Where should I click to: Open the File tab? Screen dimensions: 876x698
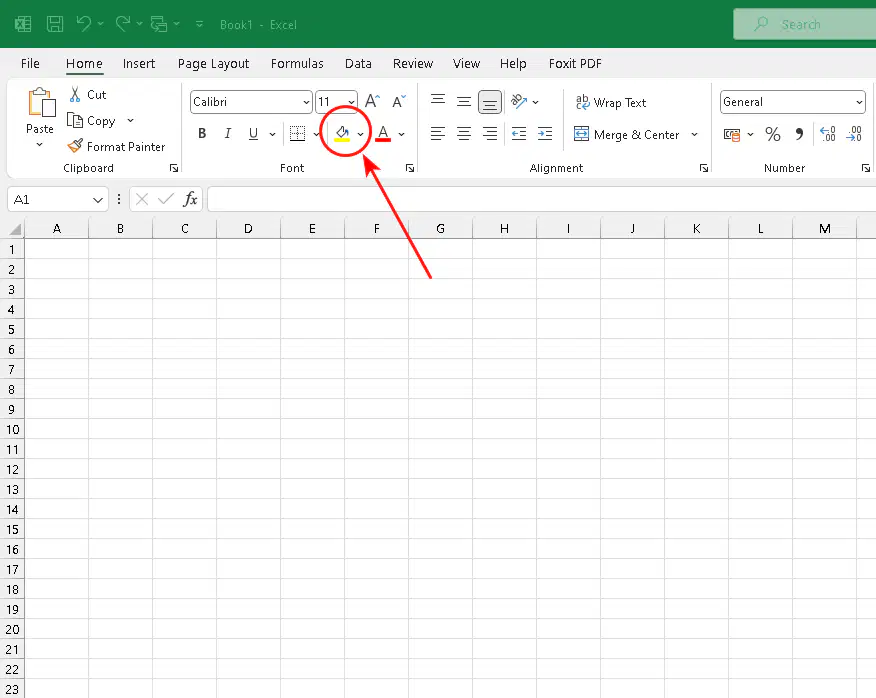[x=30, y=64]
